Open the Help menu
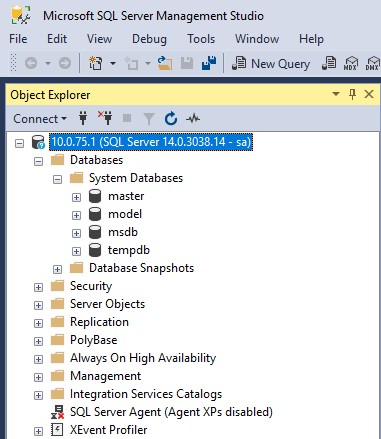The width and height of the screenshot is (381, 439). tap(311, 39)
